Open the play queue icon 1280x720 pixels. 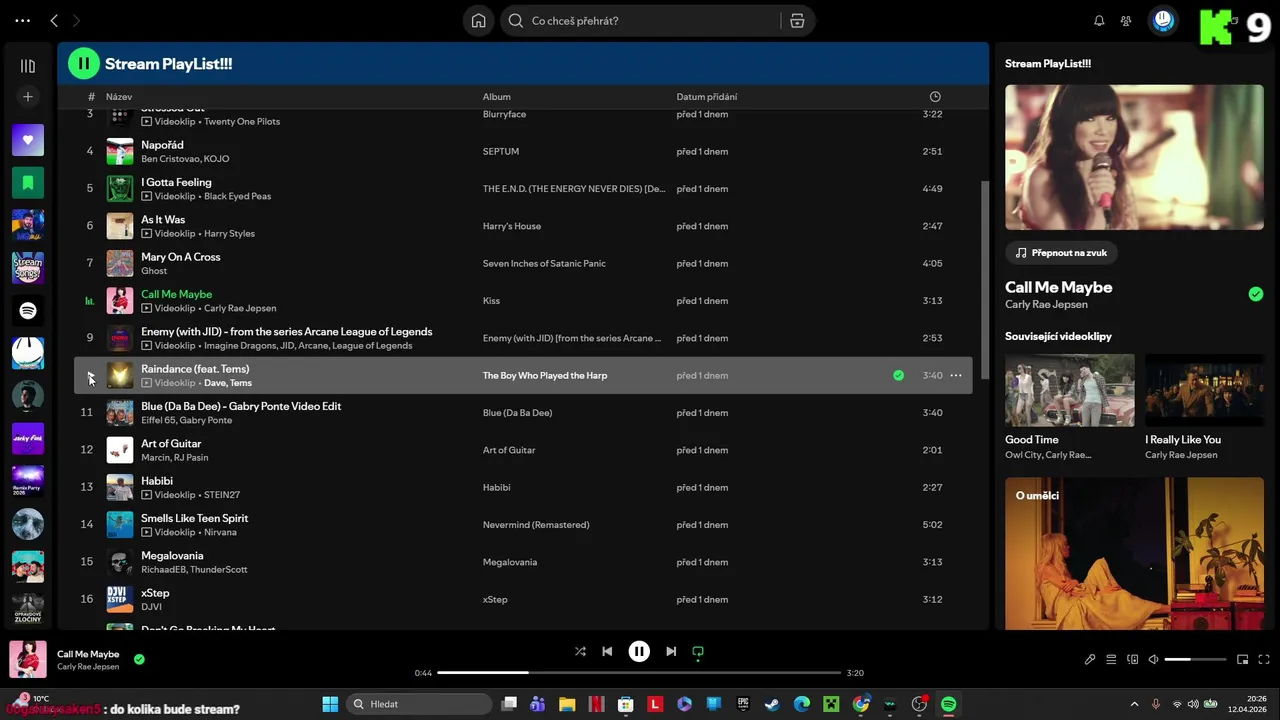tap(1111, 659)
